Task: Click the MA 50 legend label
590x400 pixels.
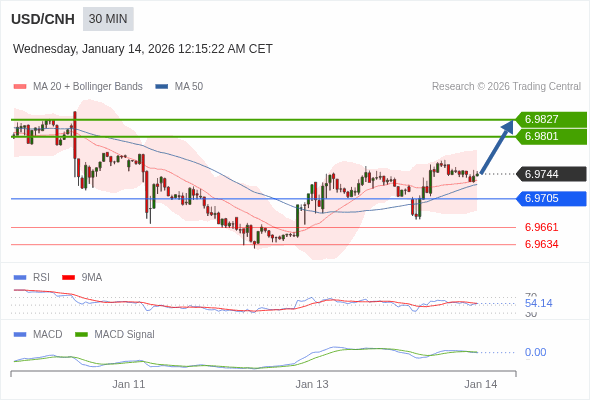Action: click(189, 87)
